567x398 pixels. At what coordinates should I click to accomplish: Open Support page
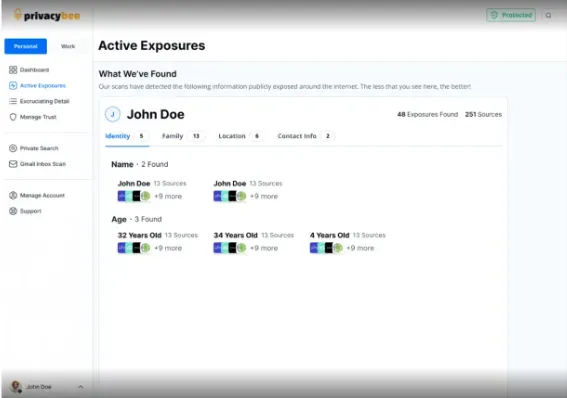click(31, 211)
